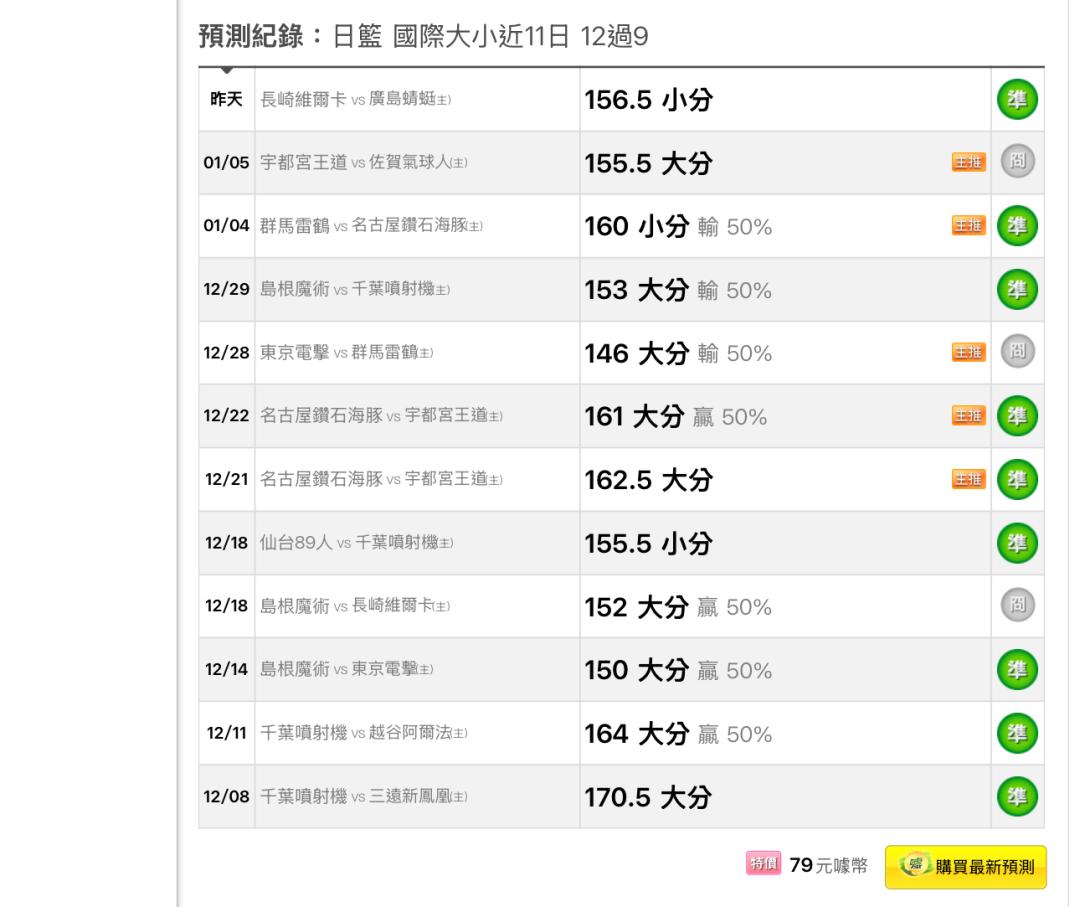The width and height of the screenshot is (1080, 907).
Task: Click gray badge on 島根魔術 vs 長崎維爾卡 row
Action: coord(1017,606)
